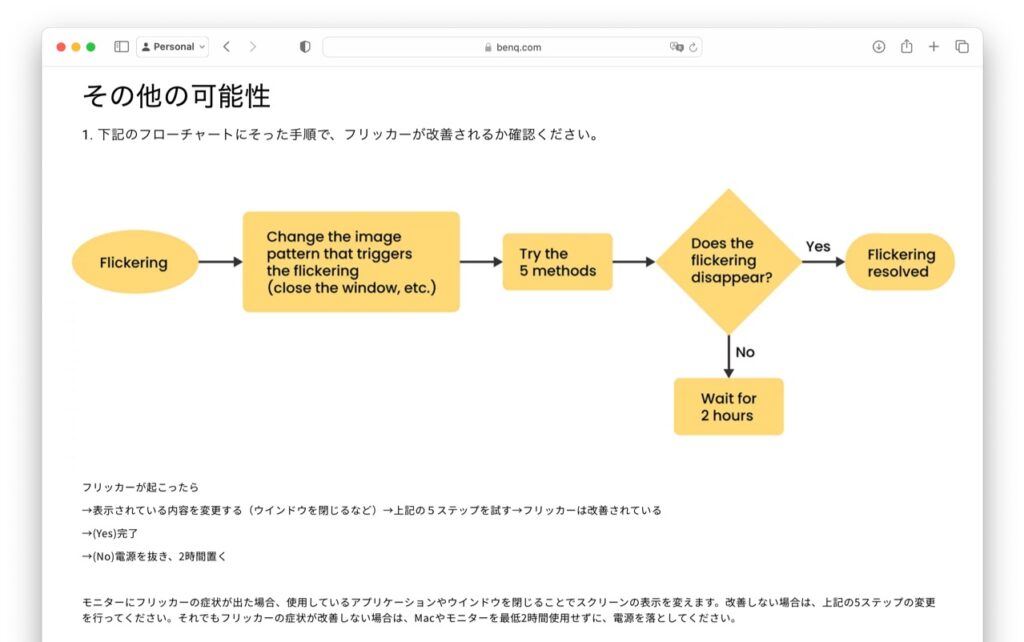
Task: Click the 'Yes' label on the arrow
Action: click(x=819, y=246)
